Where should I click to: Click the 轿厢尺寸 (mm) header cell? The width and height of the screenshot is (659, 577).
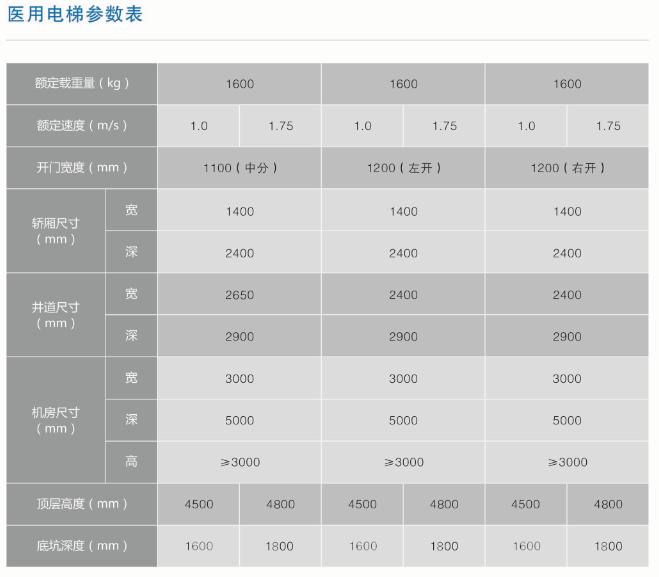tap(56, 231)
